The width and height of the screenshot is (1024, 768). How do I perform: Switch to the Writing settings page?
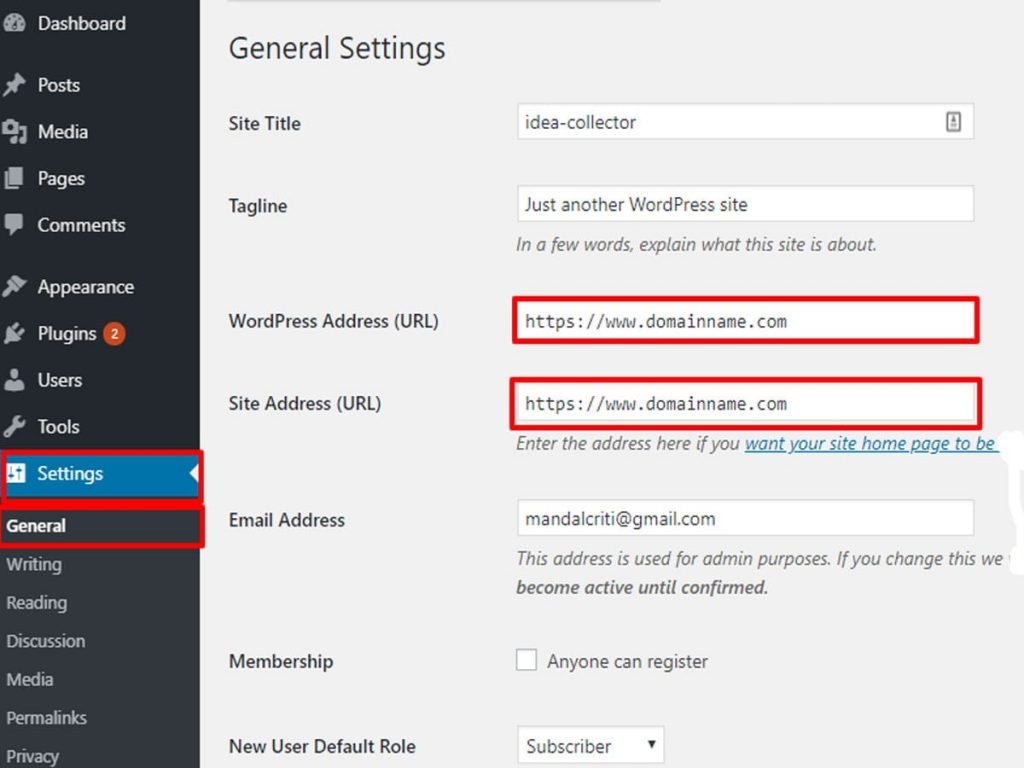click(34, 564)
